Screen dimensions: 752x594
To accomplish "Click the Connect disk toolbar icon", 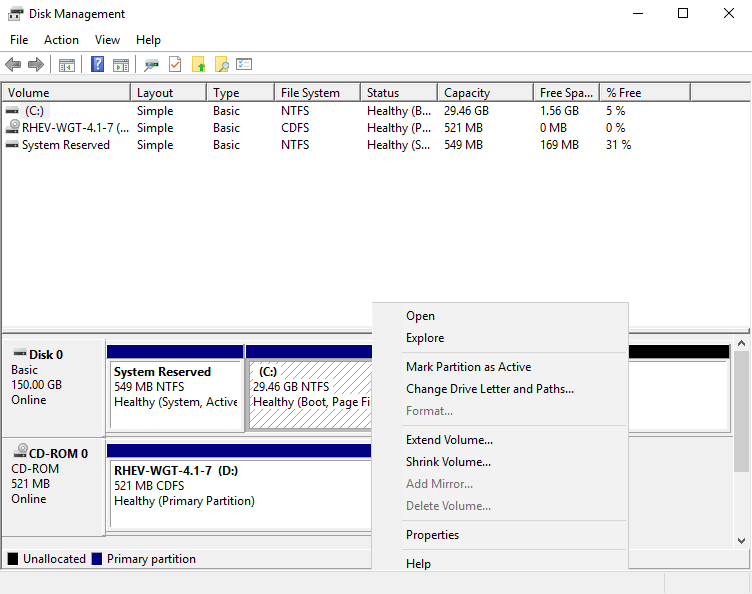I will 151,65.
